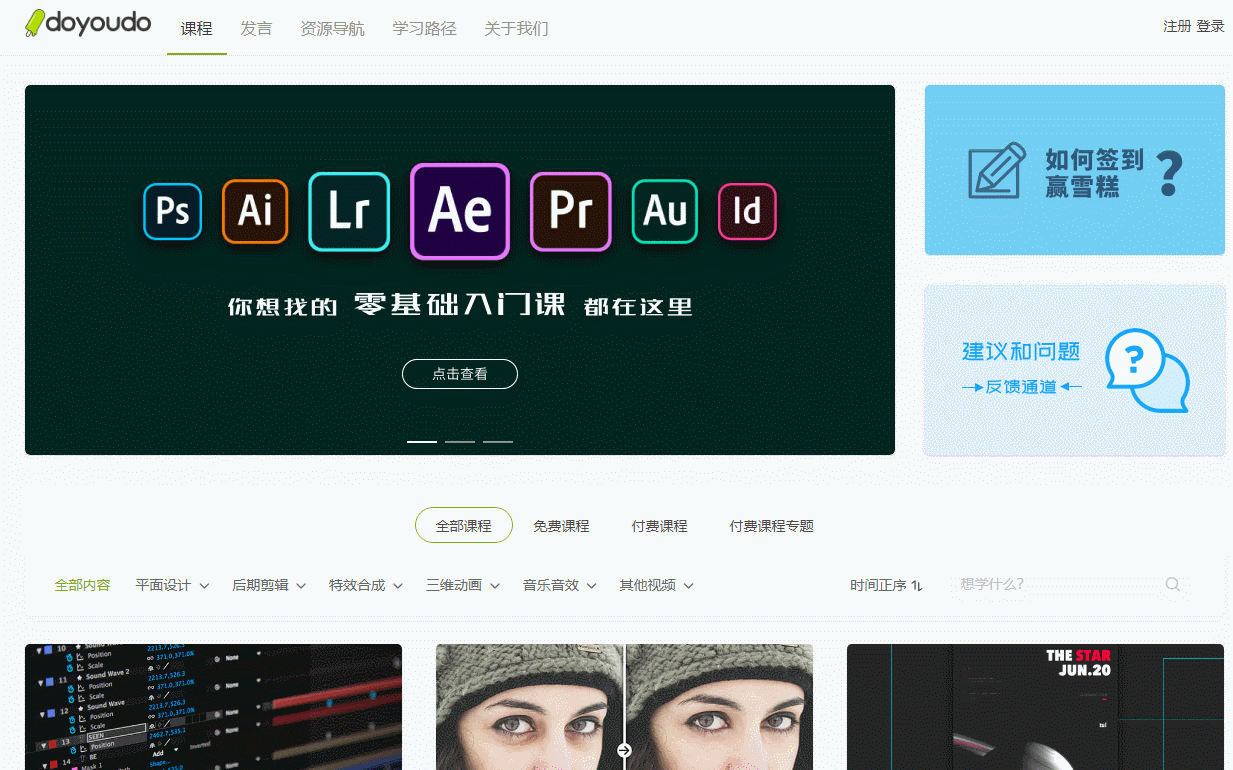The height and width of the screenshot is (770, 1233).
Task: Click the highlighted After Effects icon
Action: pos(459,211)
